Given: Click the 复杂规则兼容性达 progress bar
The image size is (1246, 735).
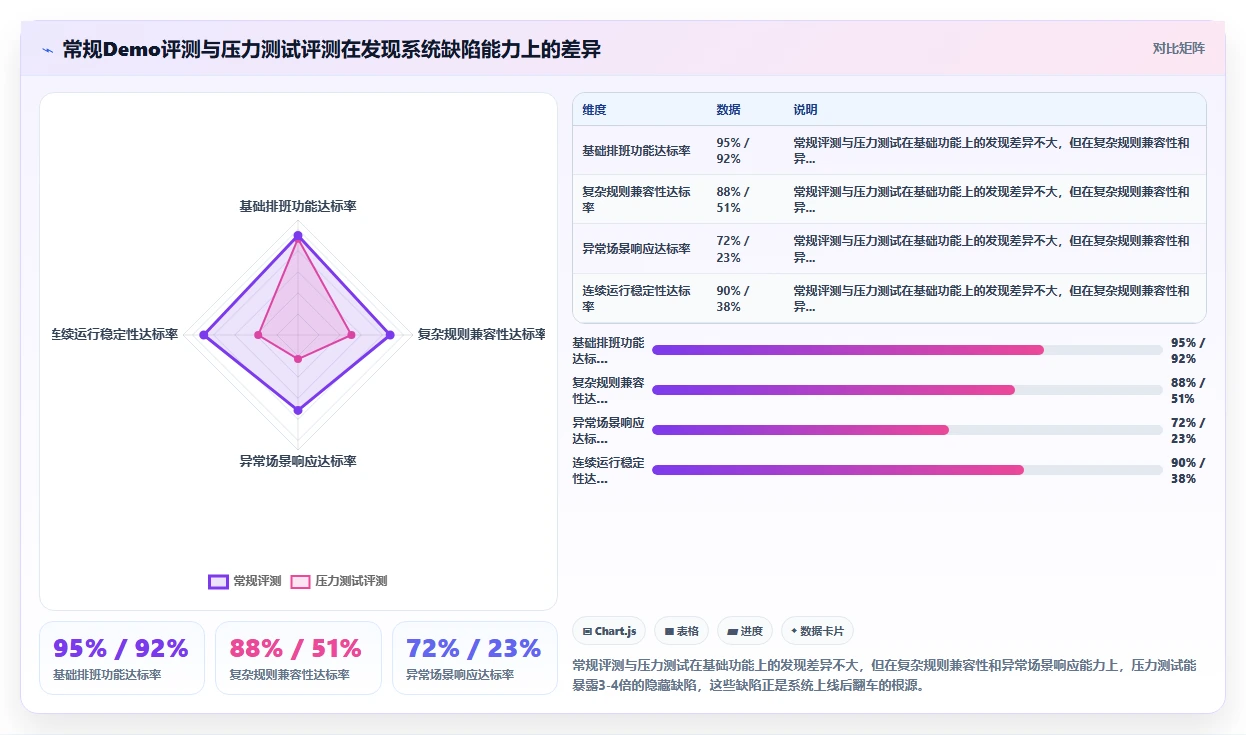Looking at the screenshot, I should click(x=907, y=390).
